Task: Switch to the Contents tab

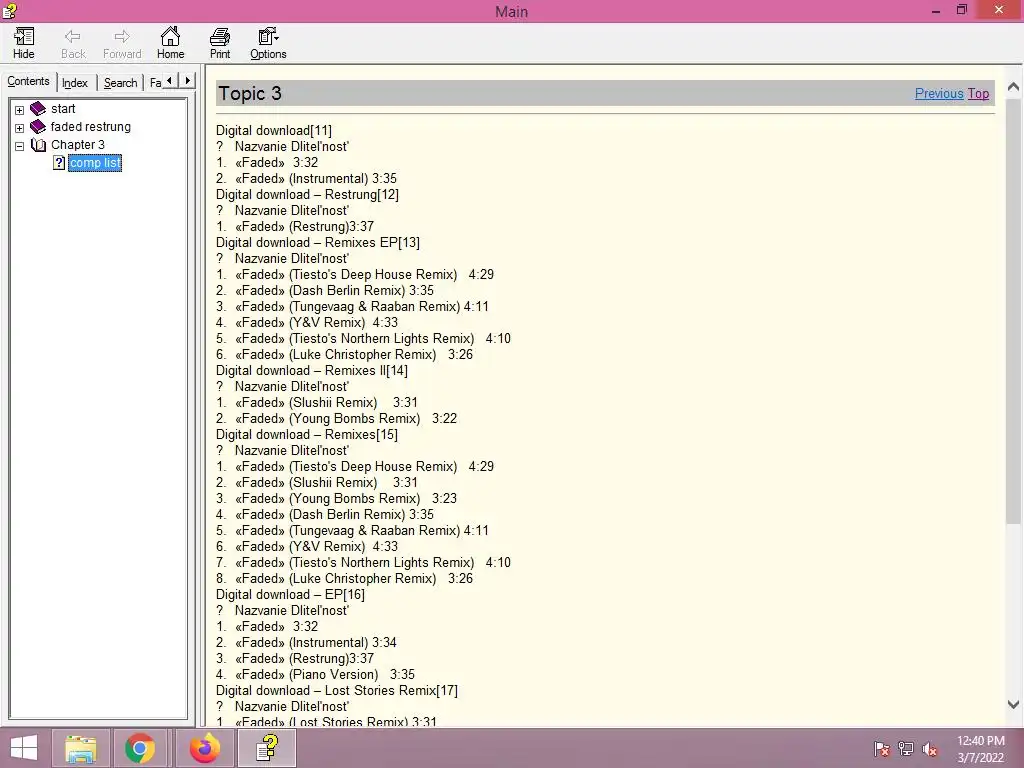Action: click(x=28, y=82)
